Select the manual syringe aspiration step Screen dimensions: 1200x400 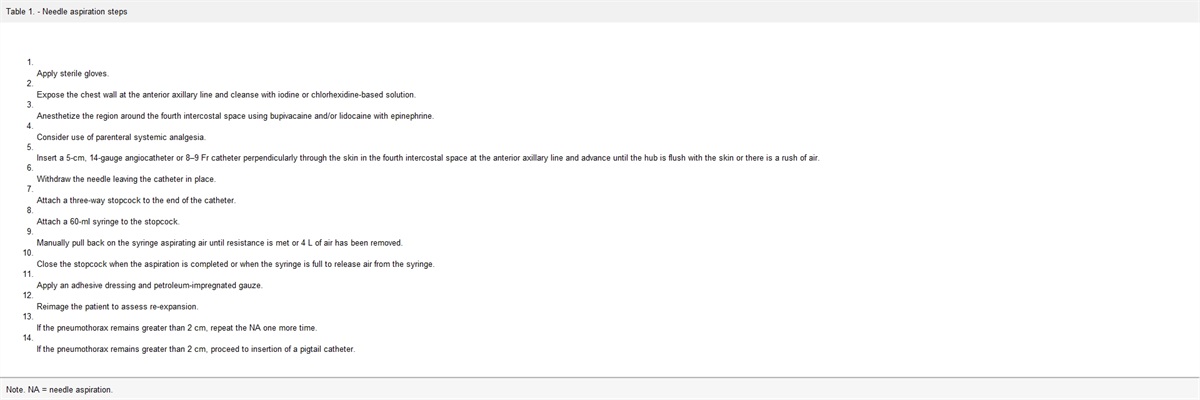click(x=219, y=243)
